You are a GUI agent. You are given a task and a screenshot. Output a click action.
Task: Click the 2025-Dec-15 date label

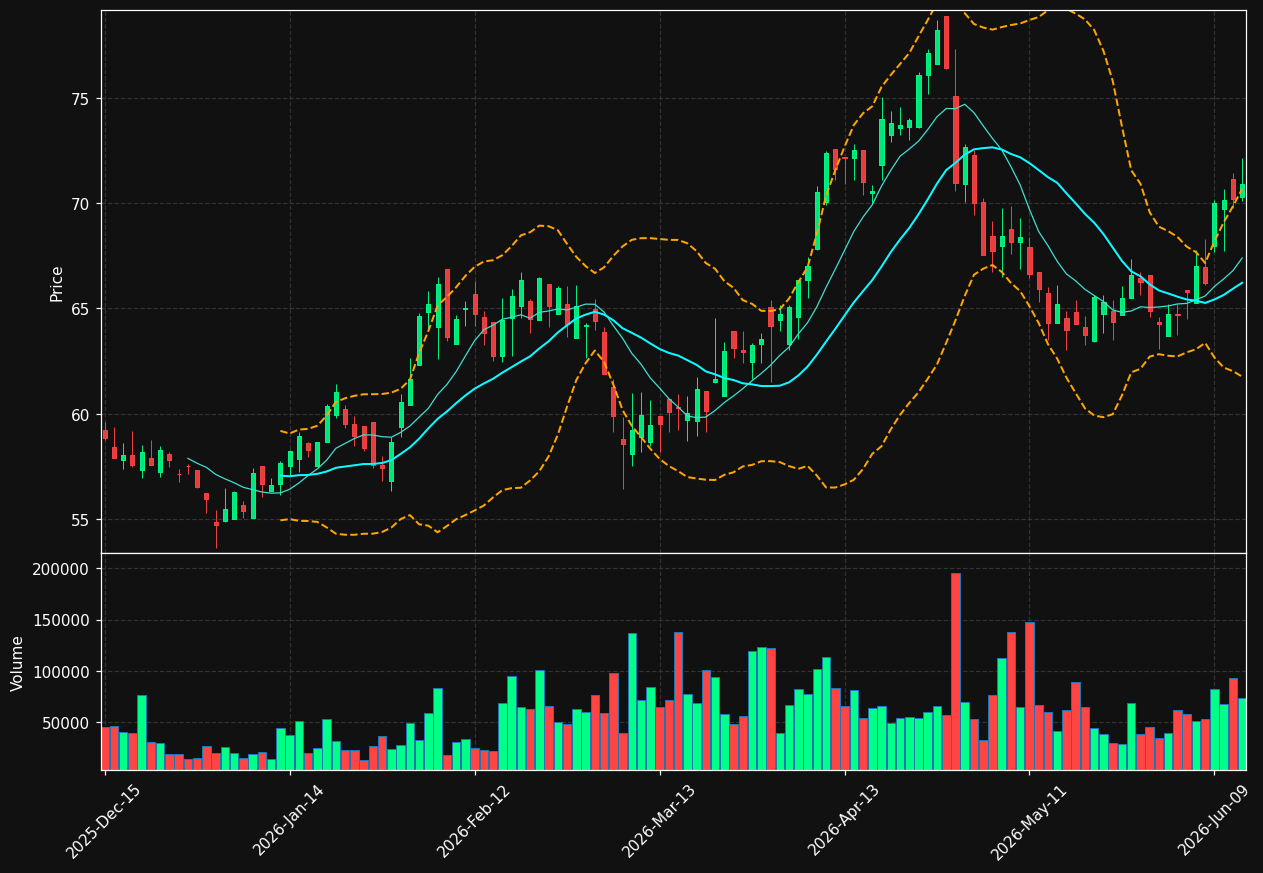click(x=103, y=821)
